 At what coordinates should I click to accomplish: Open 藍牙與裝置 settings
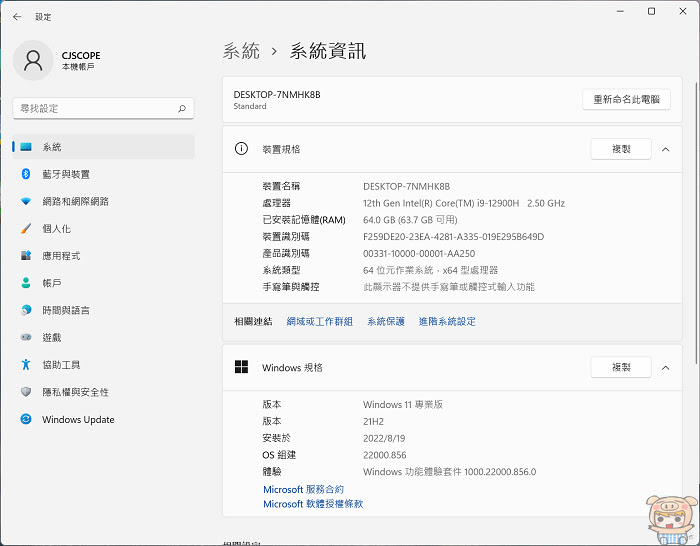[104, 174]
